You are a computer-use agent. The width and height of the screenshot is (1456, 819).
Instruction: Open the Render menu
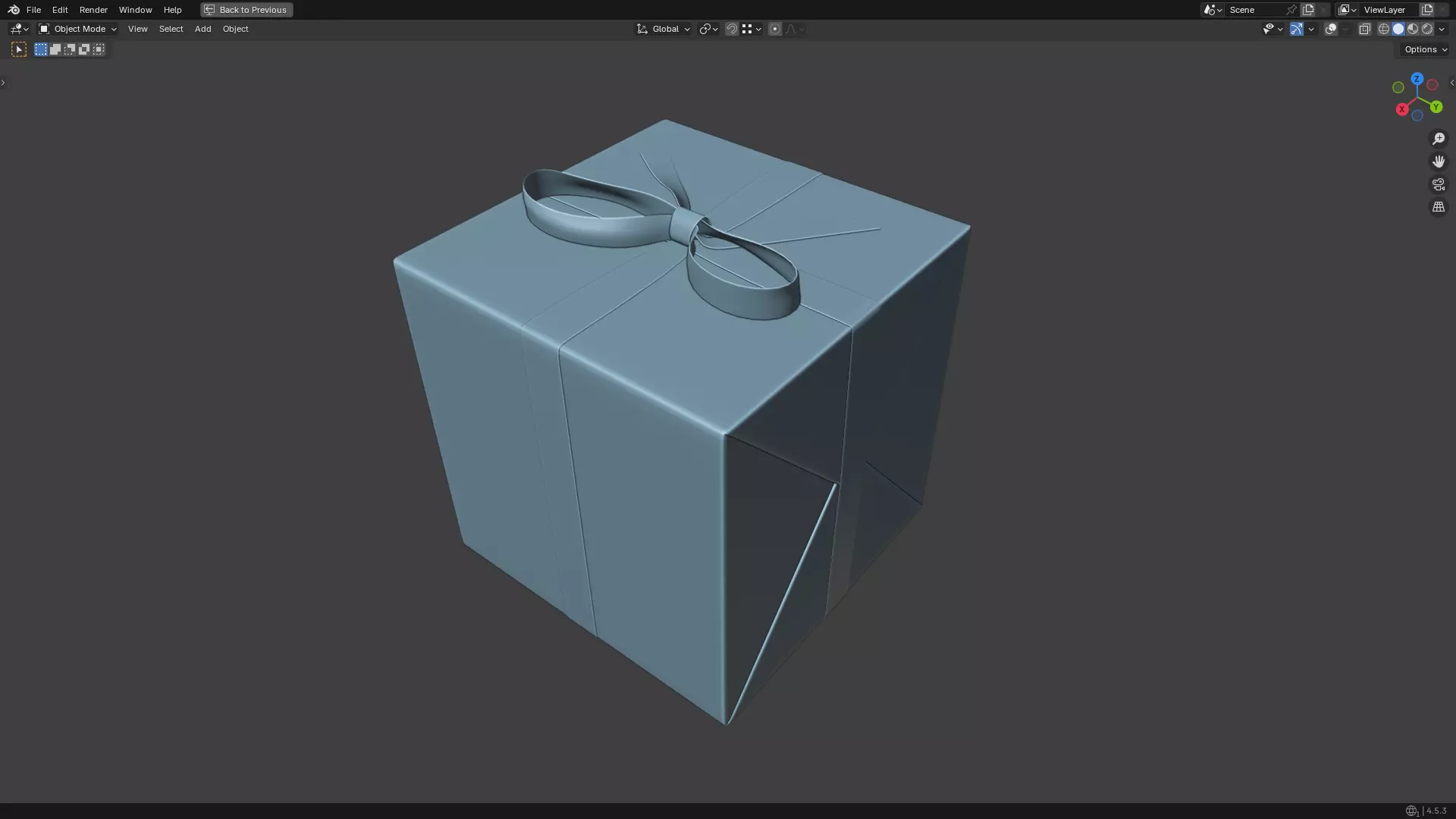coord(93,10)
